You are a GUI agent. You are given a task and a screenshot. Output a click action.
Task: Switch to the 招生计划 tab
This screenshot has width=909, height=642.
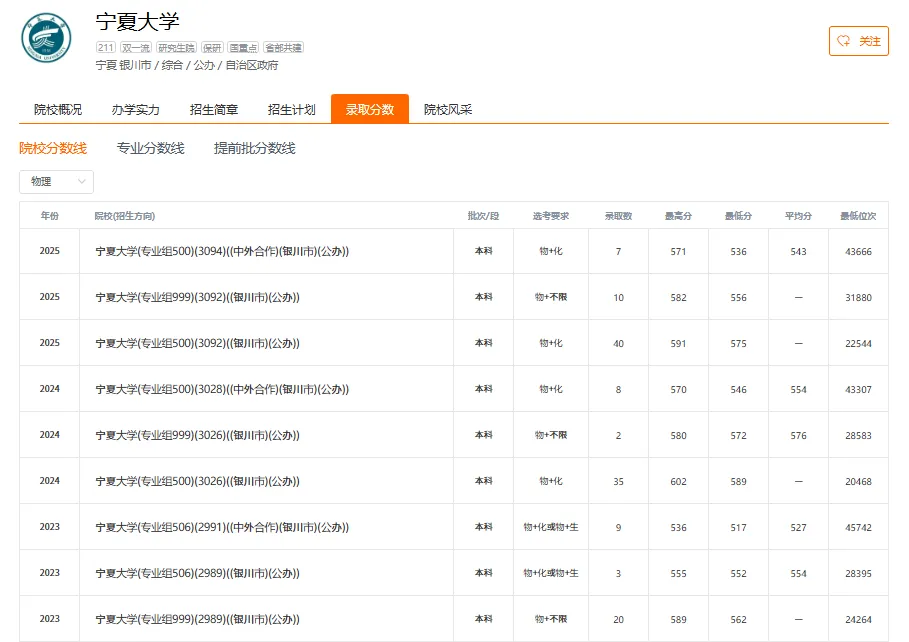292,109
